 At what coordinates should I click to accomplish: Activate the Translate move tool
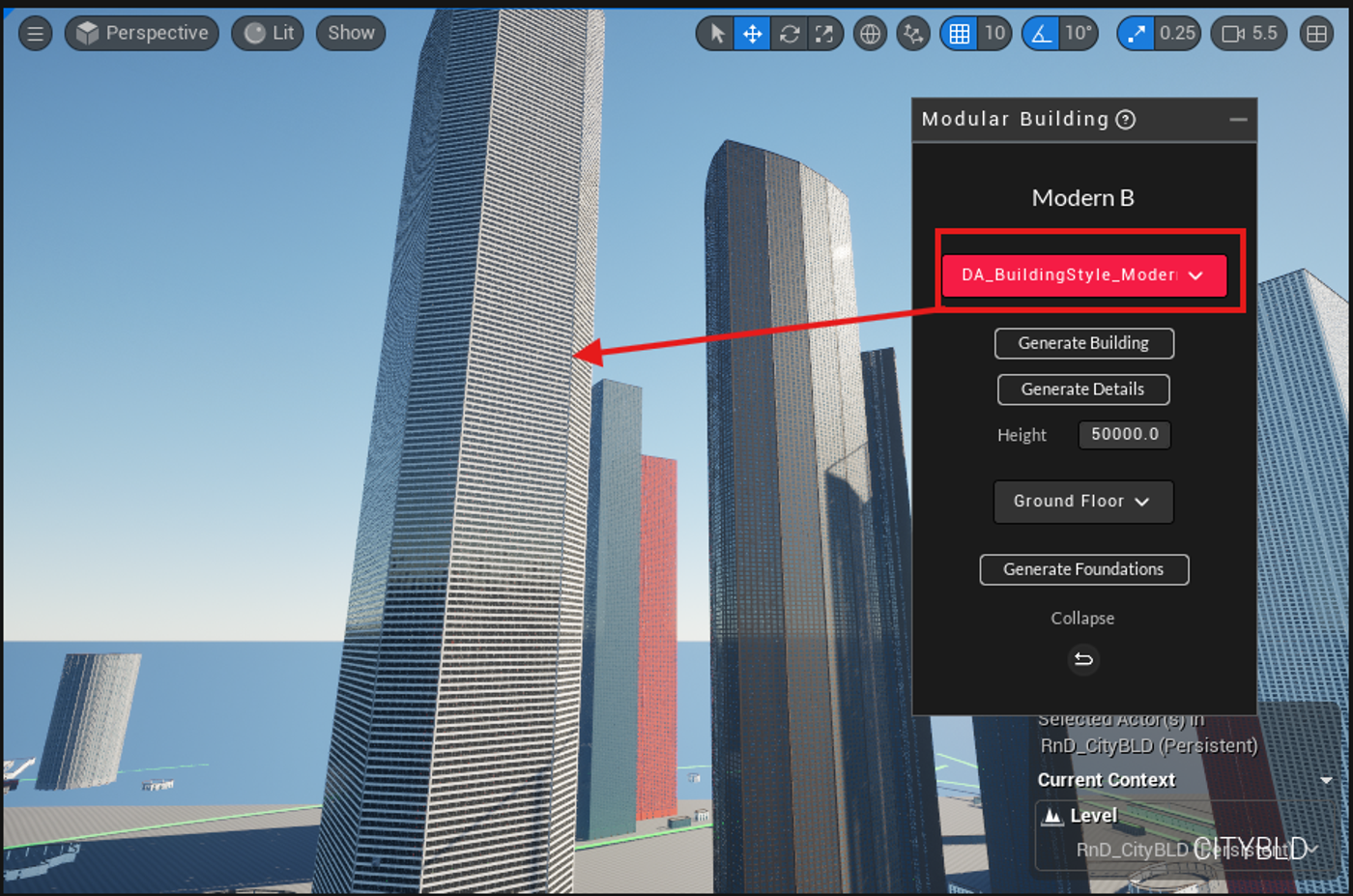(752, 34)
